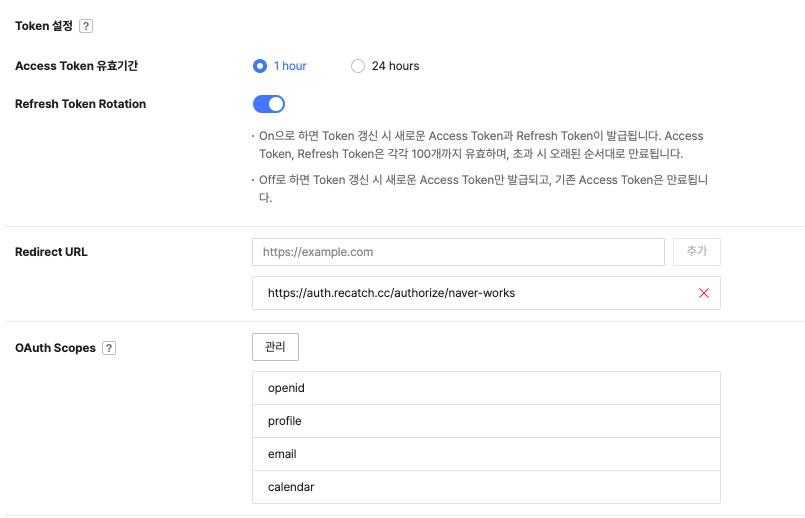Select the email scope row
Image resolution: width=805 pixels, height=518 pixels.
click(486, 454)
